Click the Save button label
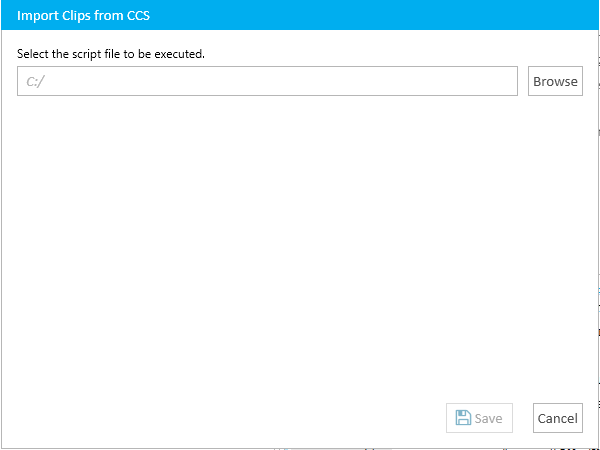This screenshot has width=600, height=450. click(x=488, y=418)
